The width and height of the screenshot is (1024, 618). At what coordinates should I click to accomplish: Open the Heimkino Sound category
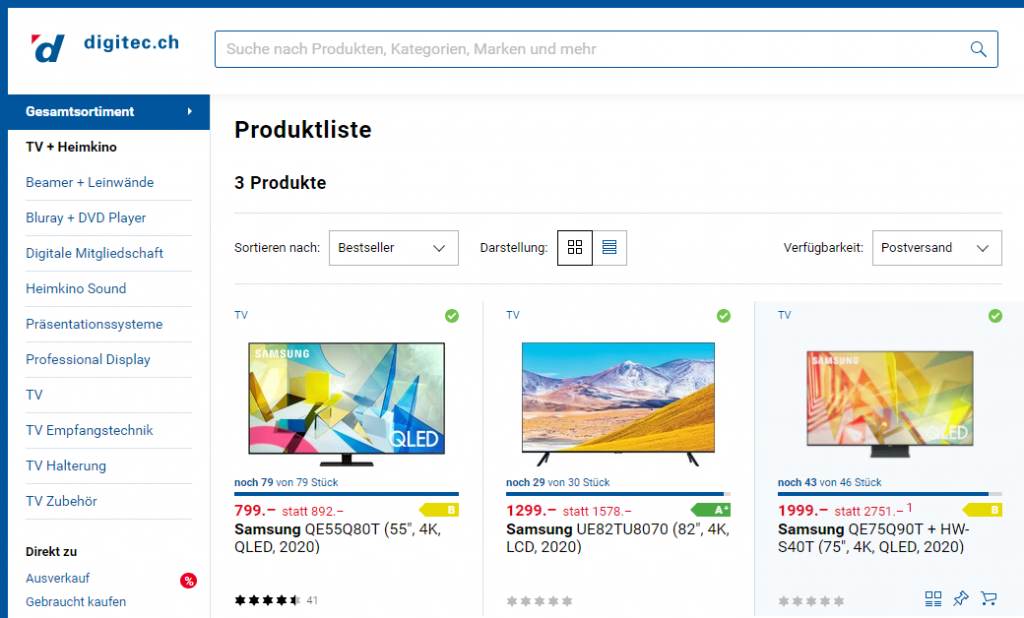coord(76,289)
